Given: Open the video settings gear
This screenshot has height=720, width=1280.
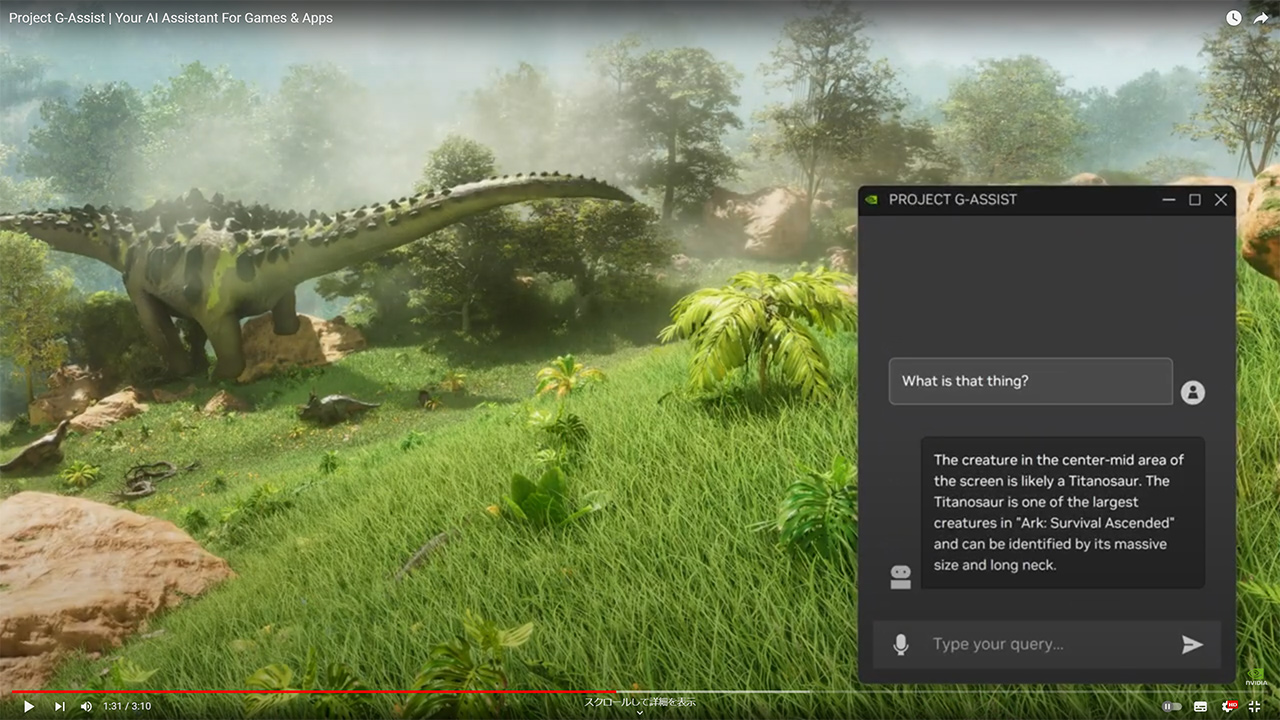Looking at the screenshot, I should click(1228, 706).
